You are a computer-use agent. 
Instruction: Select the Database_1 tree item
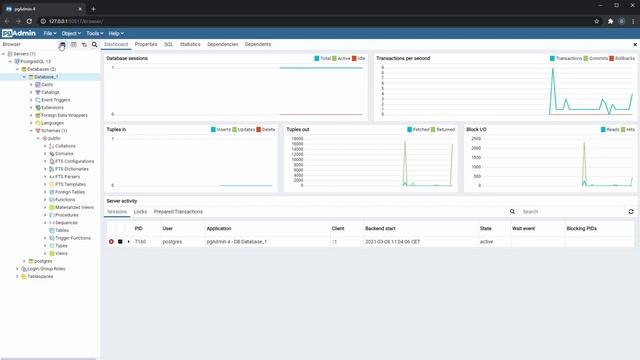(46, 77)
